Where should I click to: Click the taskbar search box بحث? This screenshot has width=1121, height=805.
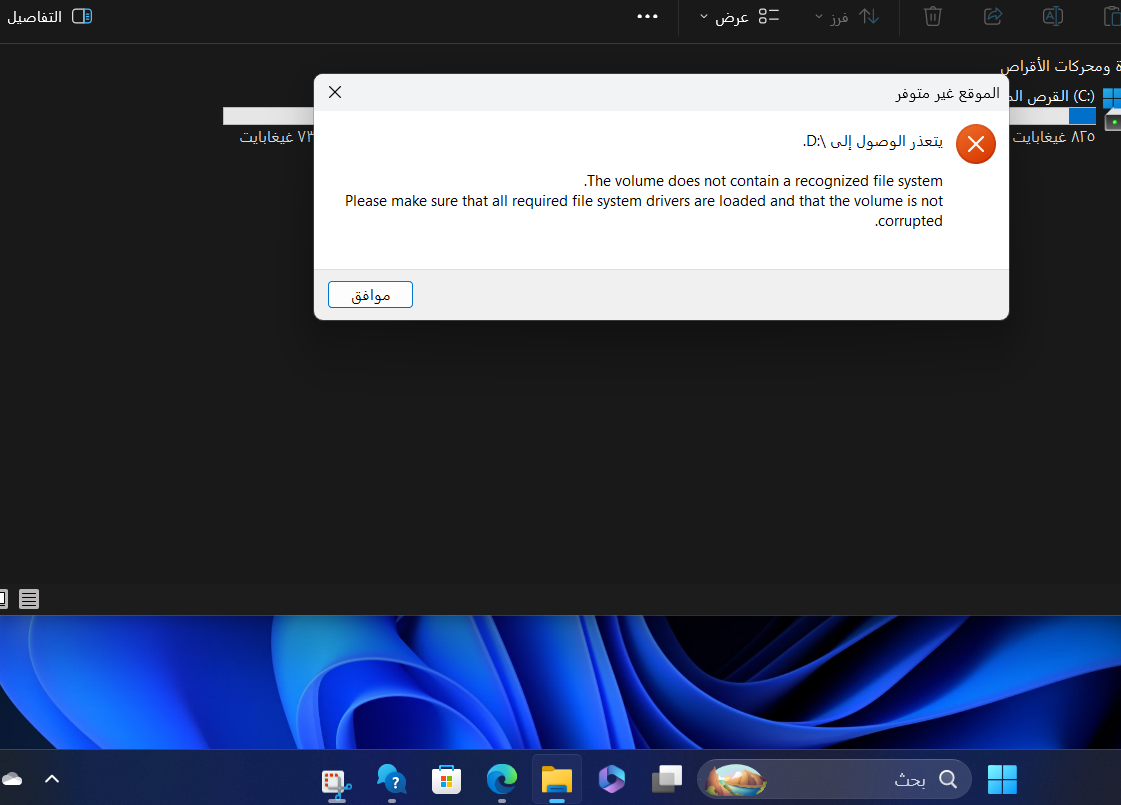(x=834, y=779)
